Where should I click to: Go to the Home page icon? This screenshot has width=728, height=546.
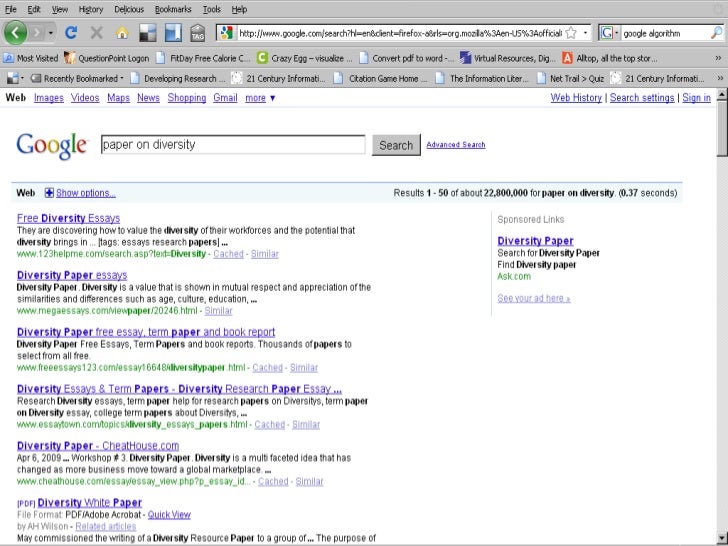(122, 32)
